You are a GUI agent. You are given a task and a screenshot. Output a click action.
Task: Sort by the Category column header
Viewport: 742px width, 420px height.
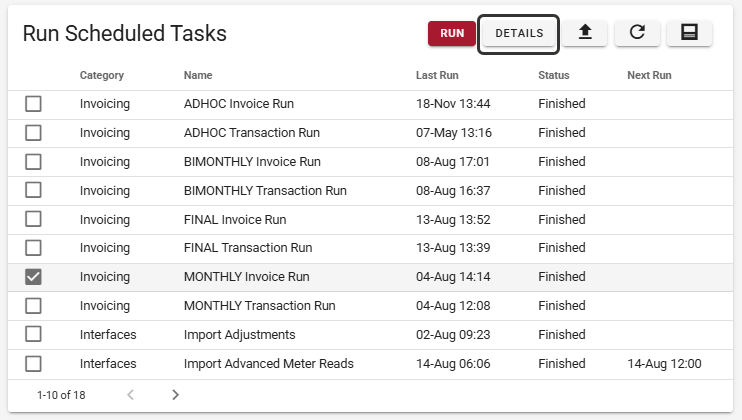[x=102, y=75]
